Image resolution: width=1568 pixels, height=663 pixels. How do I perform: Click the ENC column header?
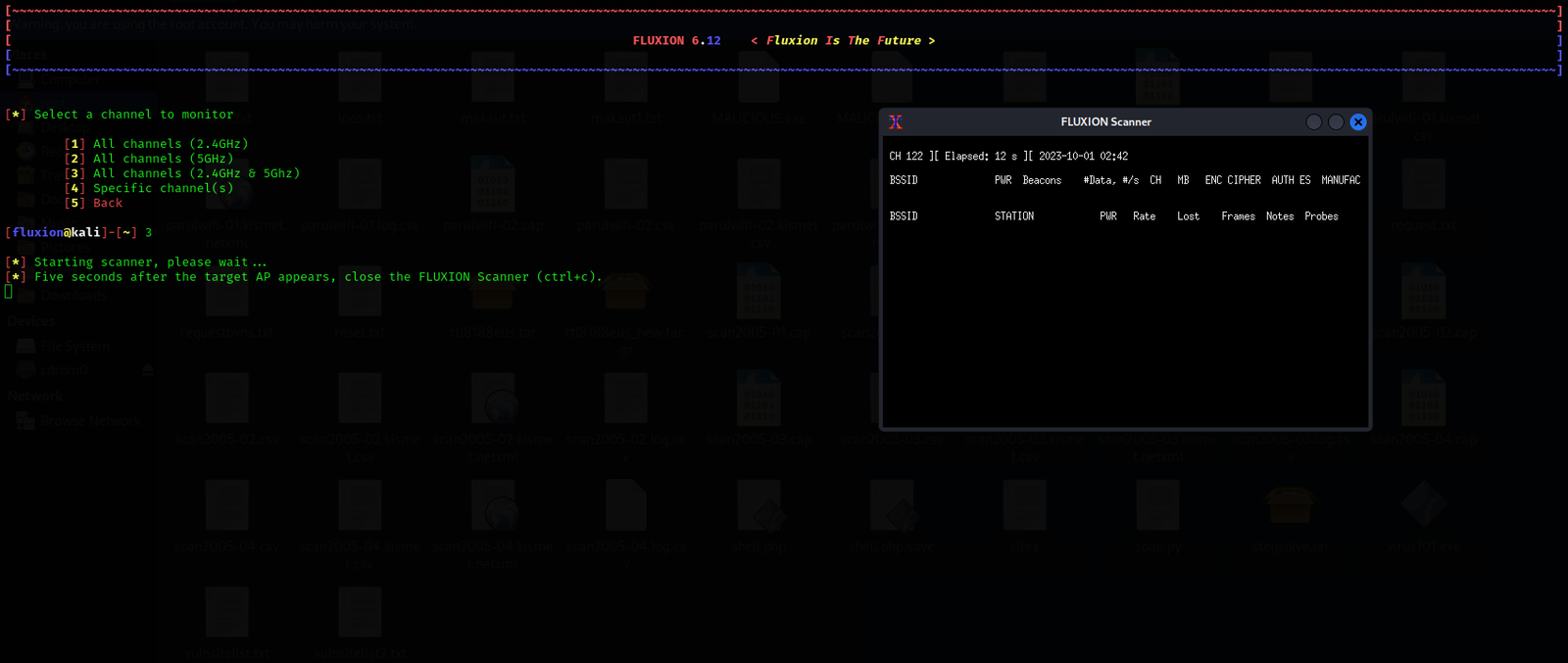click(x=1213, y=181)
